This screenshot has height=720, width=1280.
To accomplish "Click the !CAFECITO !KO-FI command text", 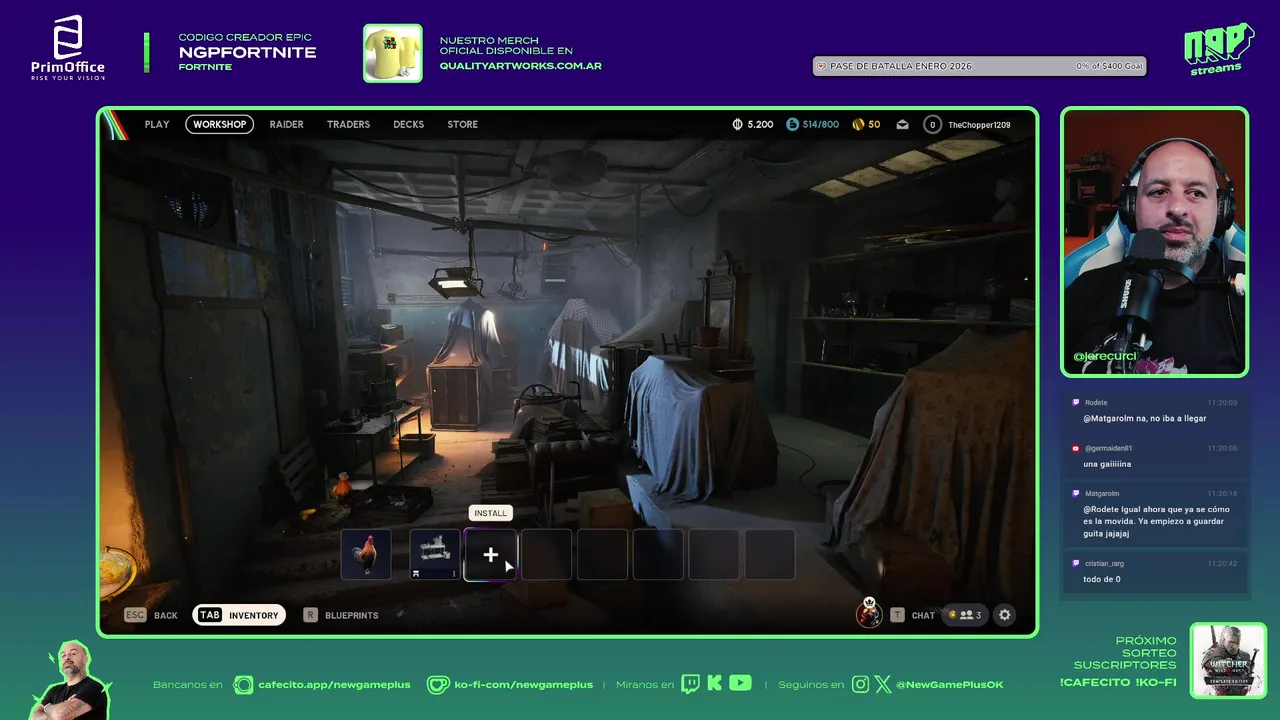I will [1118, 682].
